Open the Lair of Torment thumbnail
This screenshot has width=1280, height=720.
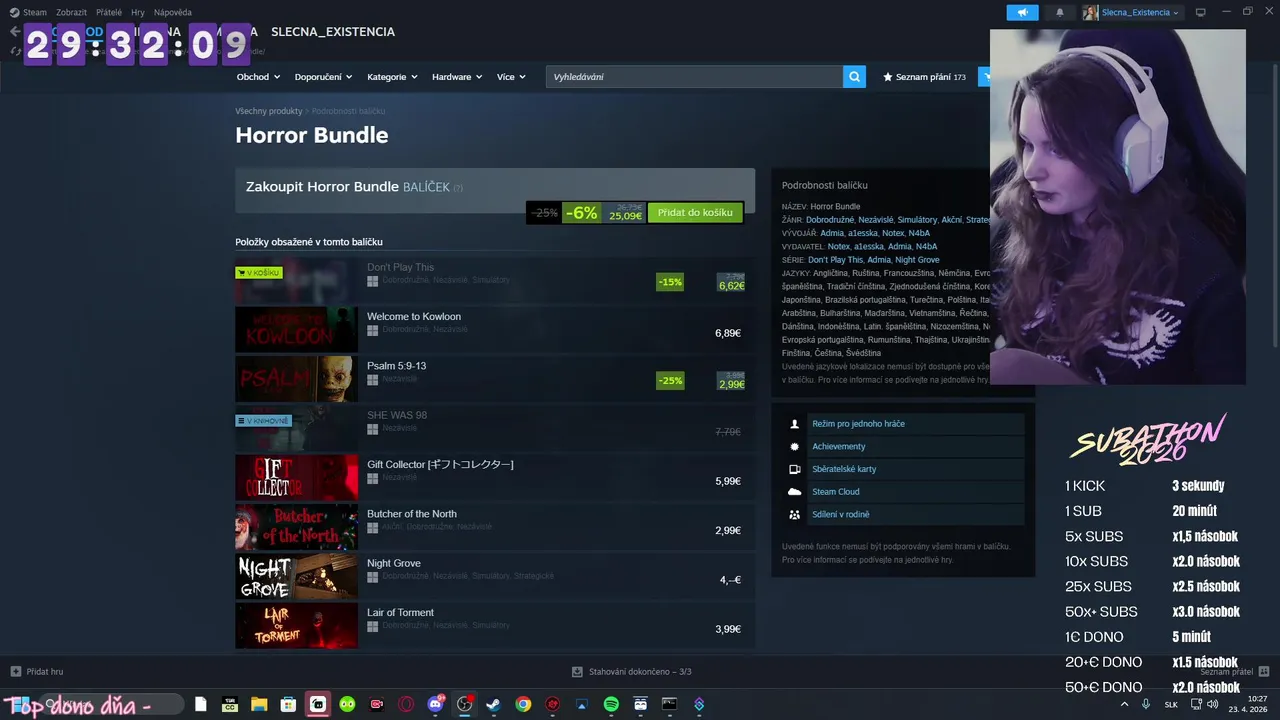point(296,625)
